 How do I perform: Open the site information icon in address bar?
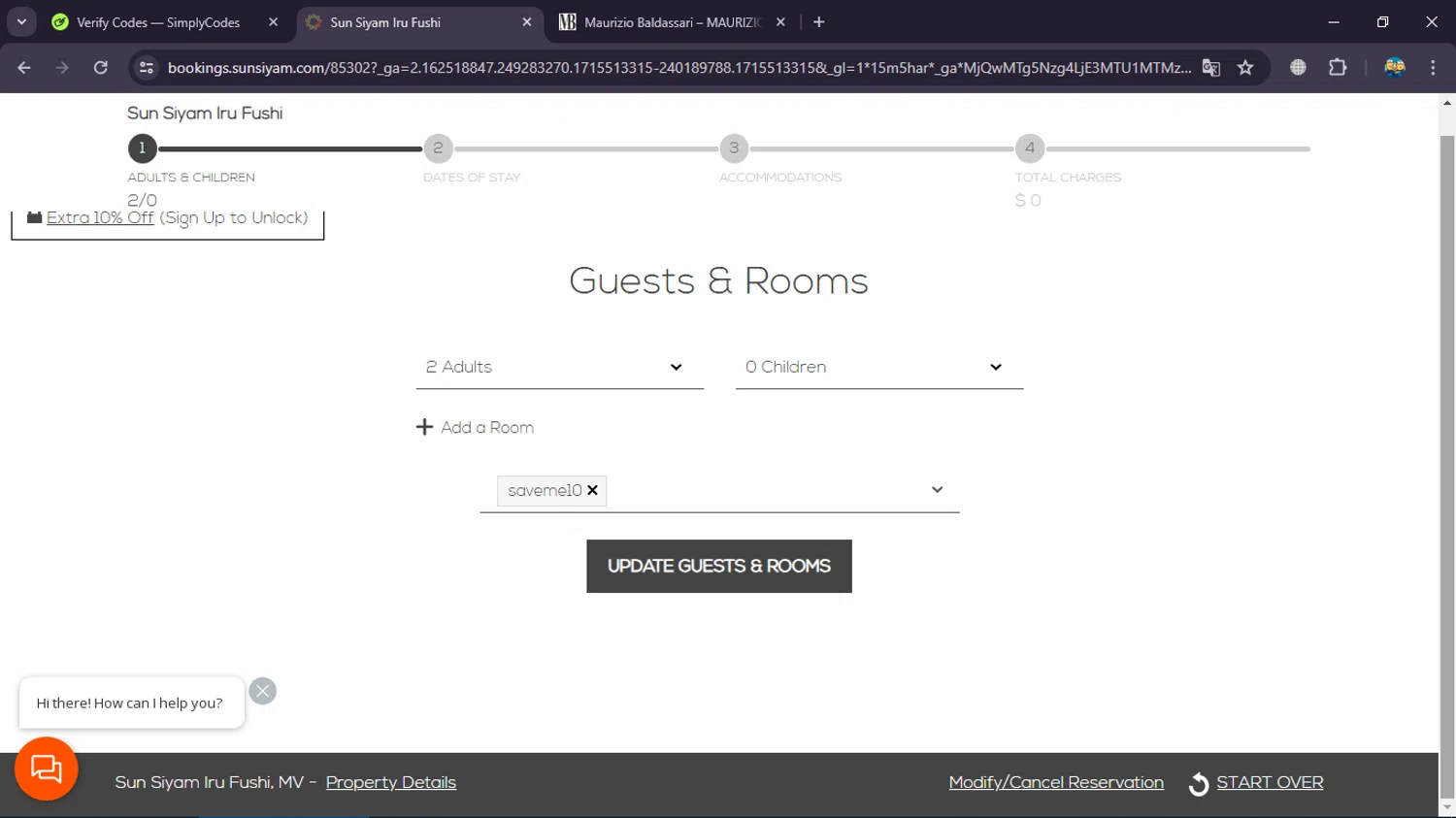click(x=147, y=68)
